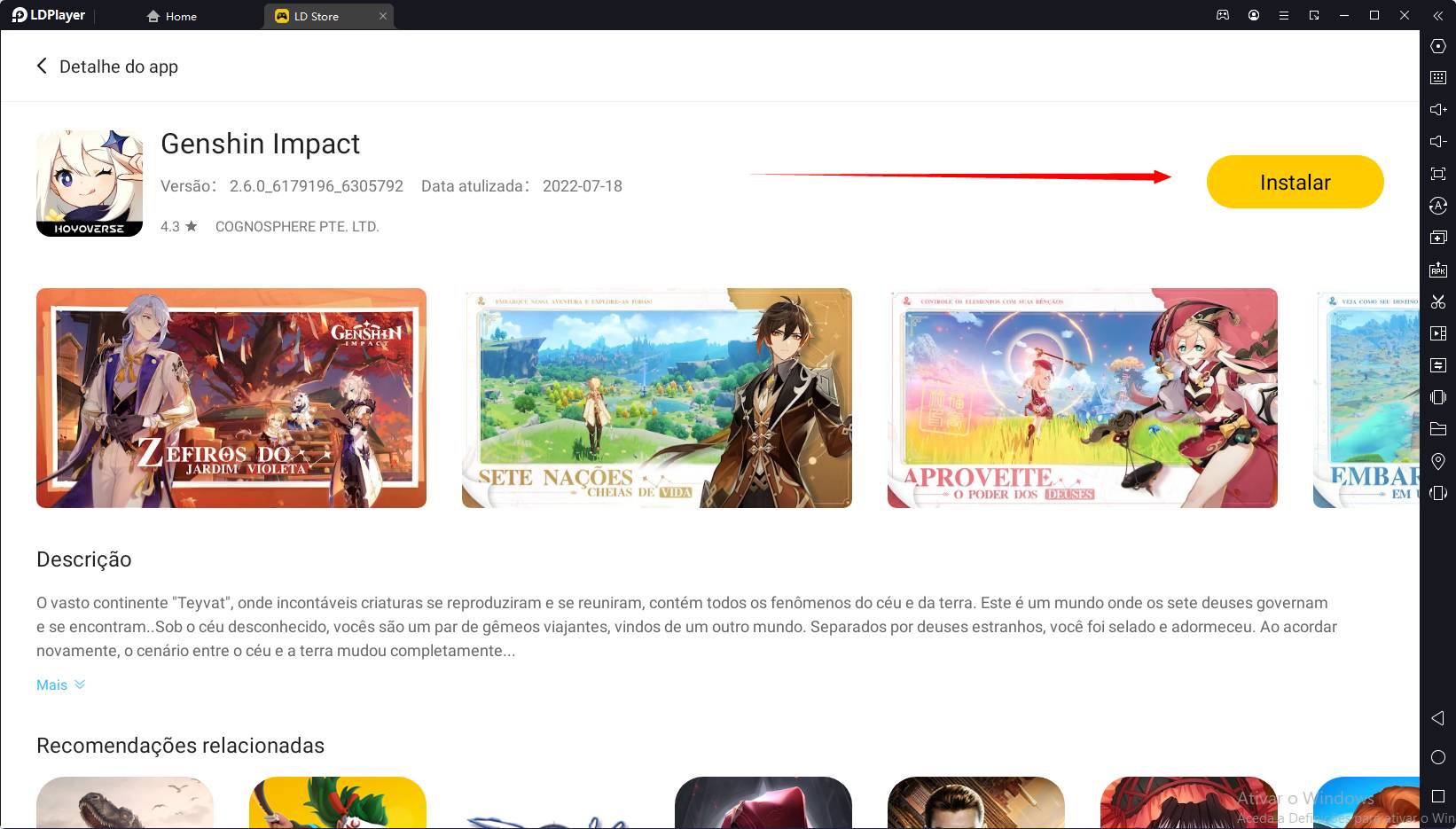Click the Android back triangle button

1438,718
